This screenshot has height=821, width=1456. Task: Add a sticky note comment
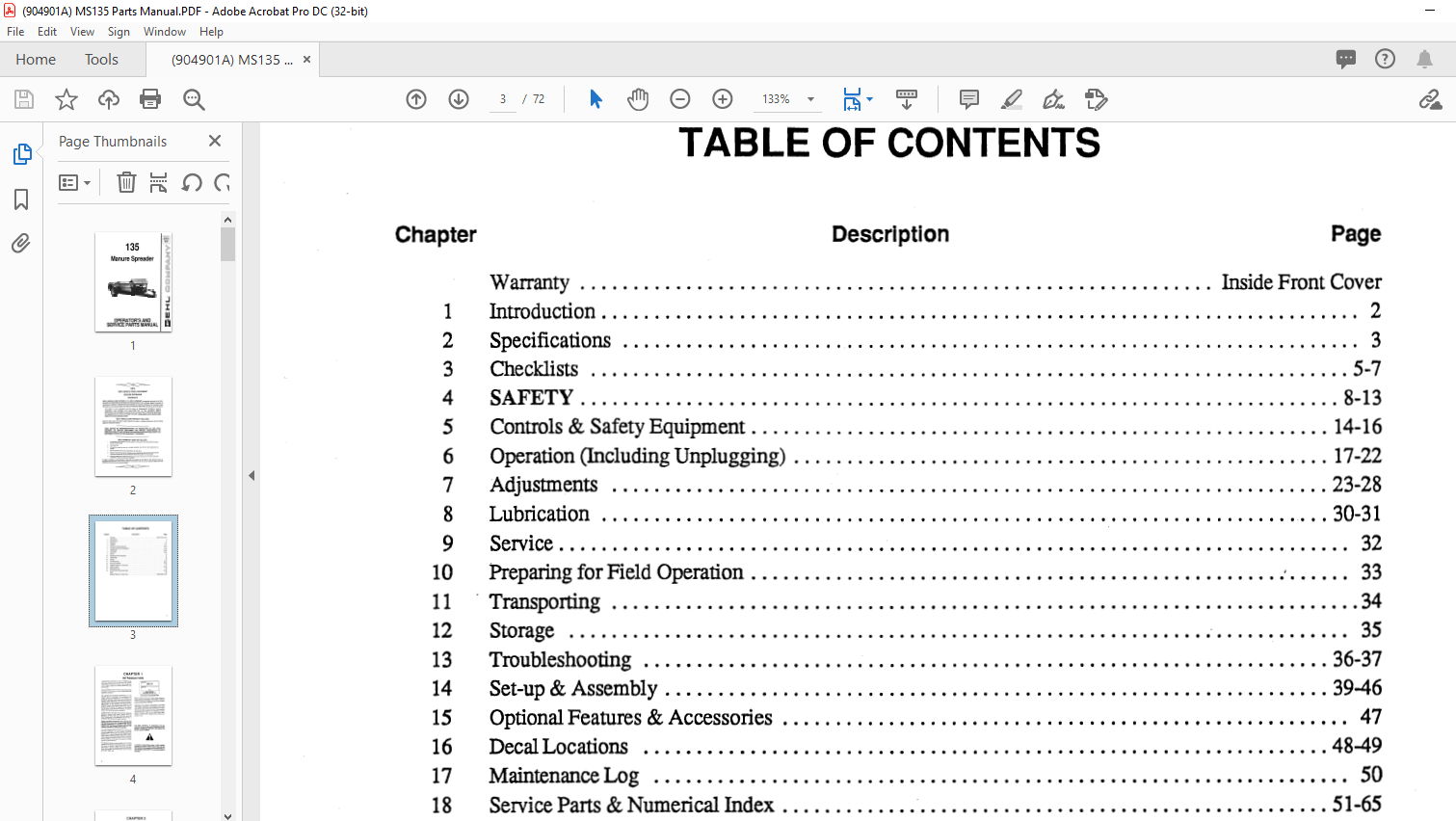[969, 99]
